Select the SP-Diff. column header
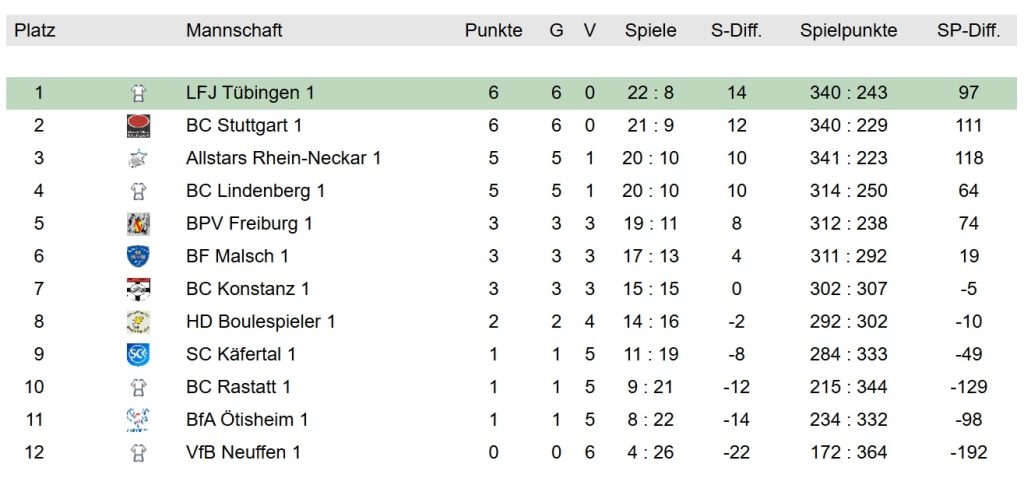 [968, 31]
